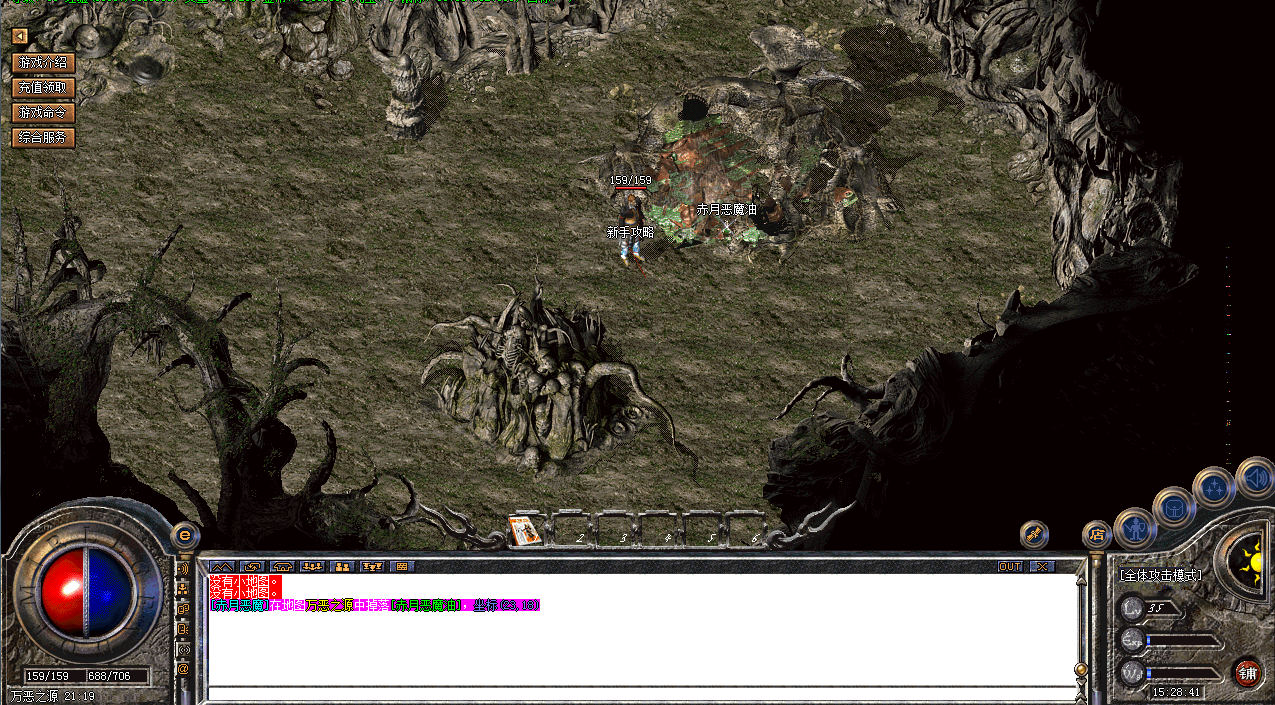
Task: Click the 店 shop round icon
Action: (x=1097, y=535)
